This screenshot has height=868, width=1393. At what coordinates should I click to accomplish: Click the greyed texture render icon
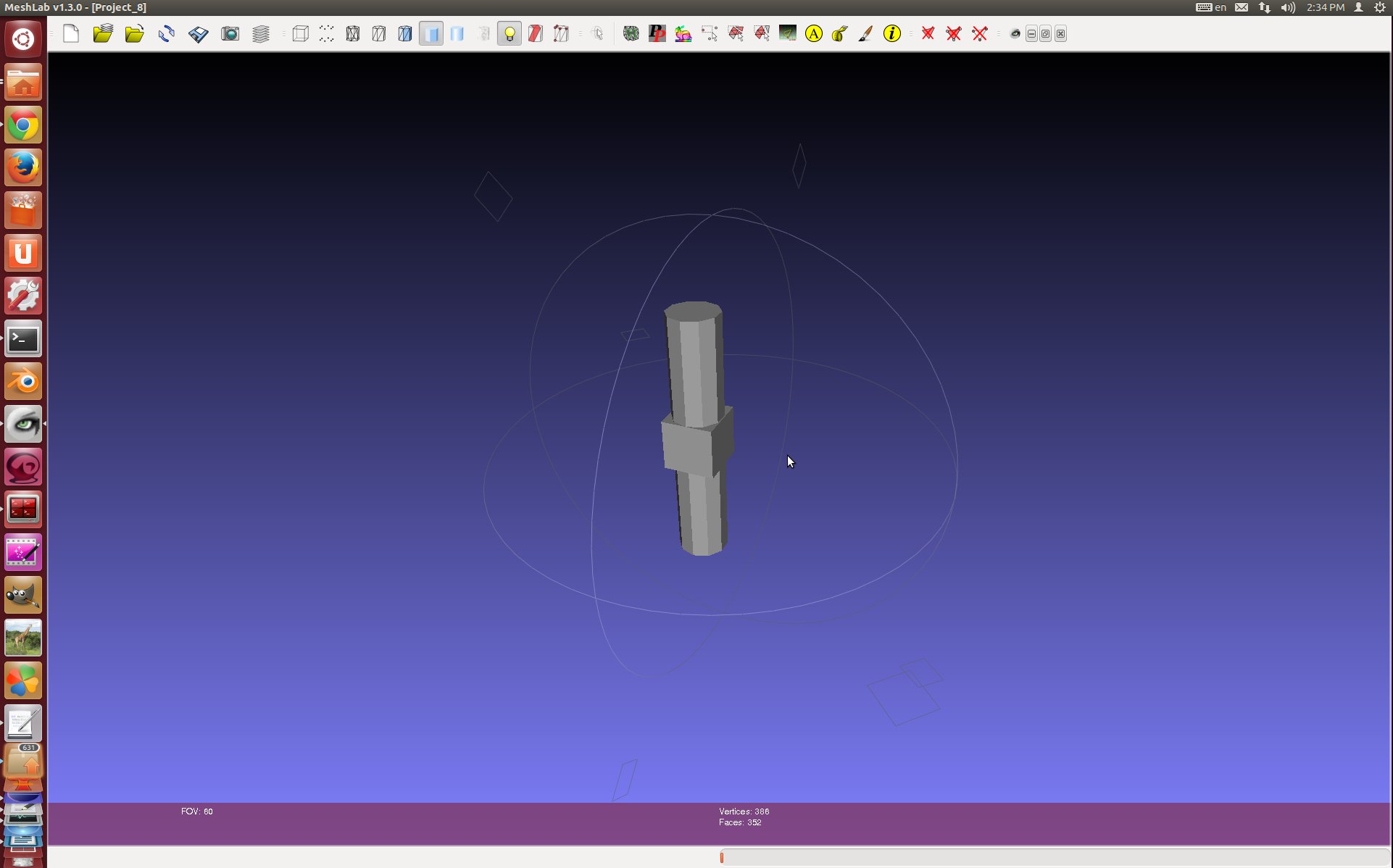[x=483, y=33]
